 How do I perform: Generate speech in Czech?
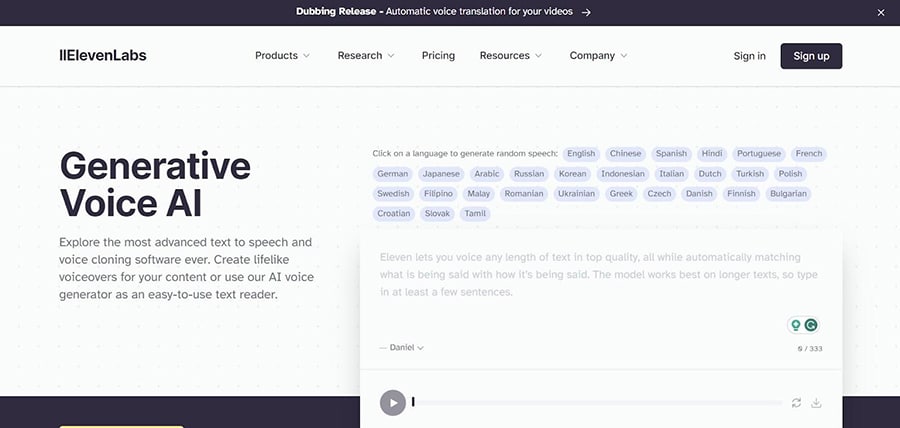tap(660, 194)
